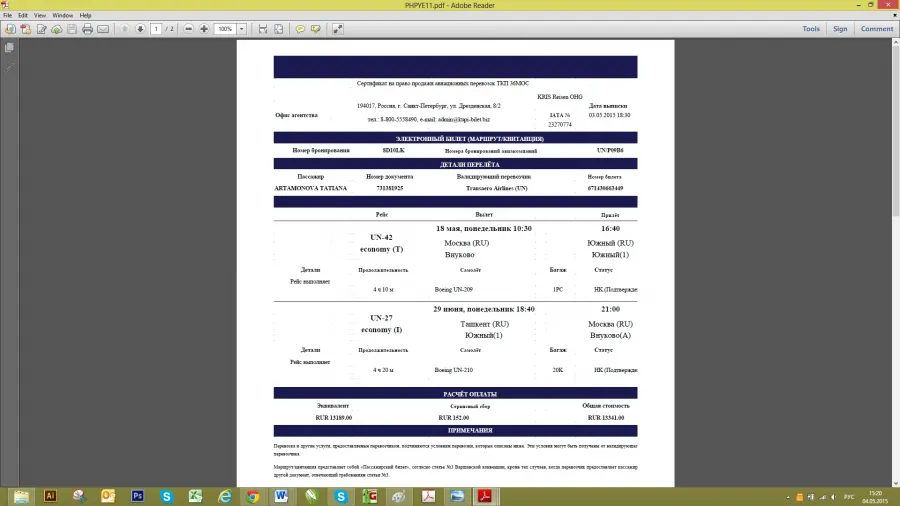Click arrival time 21:00
The height and width of the screenshot is (506, 900).
[610, 309]
